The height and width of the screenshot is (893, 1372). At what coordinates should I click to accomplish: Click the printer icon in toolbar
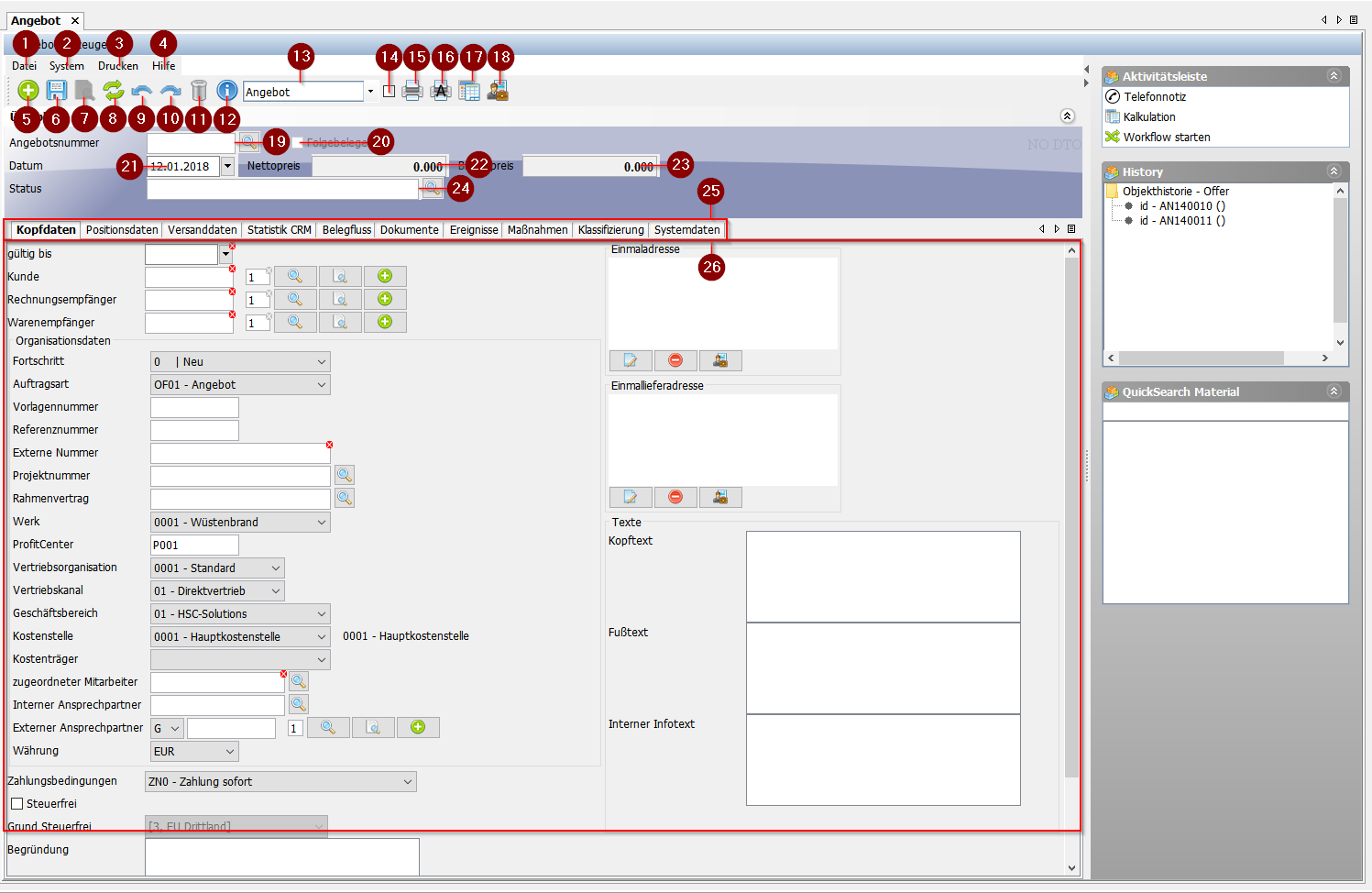click(412, 91)
